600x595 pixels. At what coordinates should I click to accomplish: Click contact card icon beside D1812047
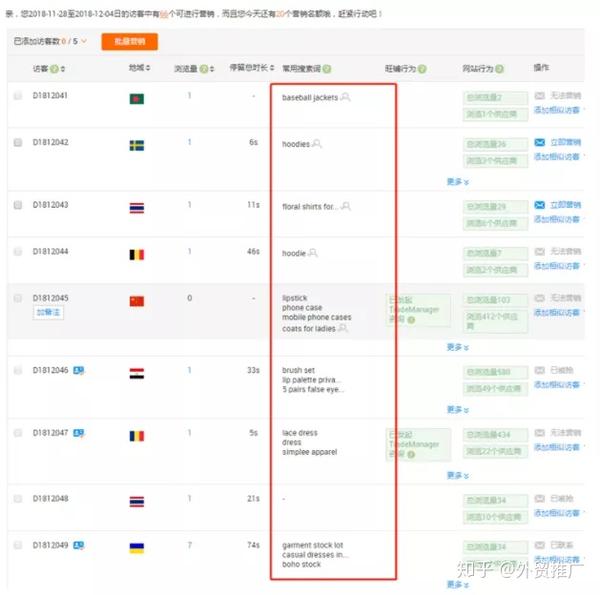click(x=78, y=433)
